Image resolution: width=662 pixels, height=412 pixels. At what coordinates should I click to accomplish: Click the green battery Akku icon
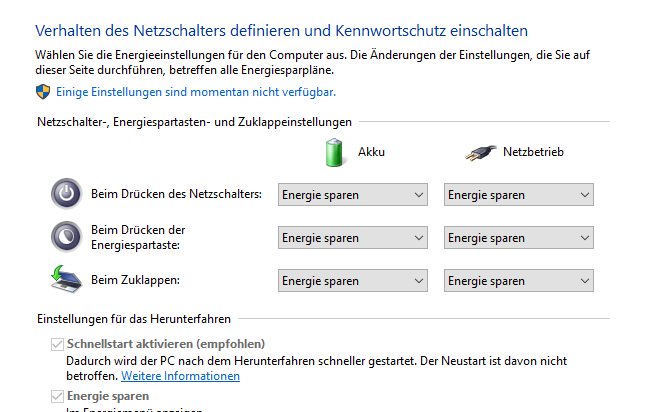[x=334, y=153]
